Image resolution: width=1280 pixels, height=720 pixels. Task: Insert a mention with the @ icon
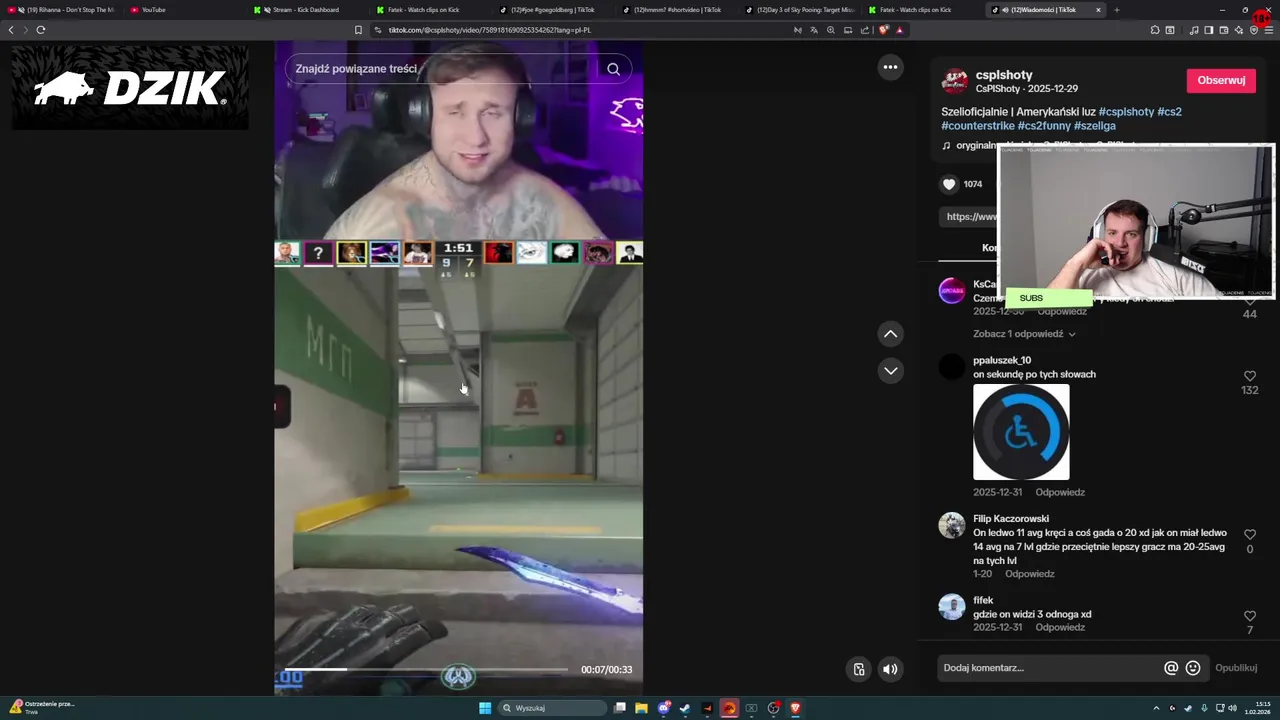(1171, 668)
